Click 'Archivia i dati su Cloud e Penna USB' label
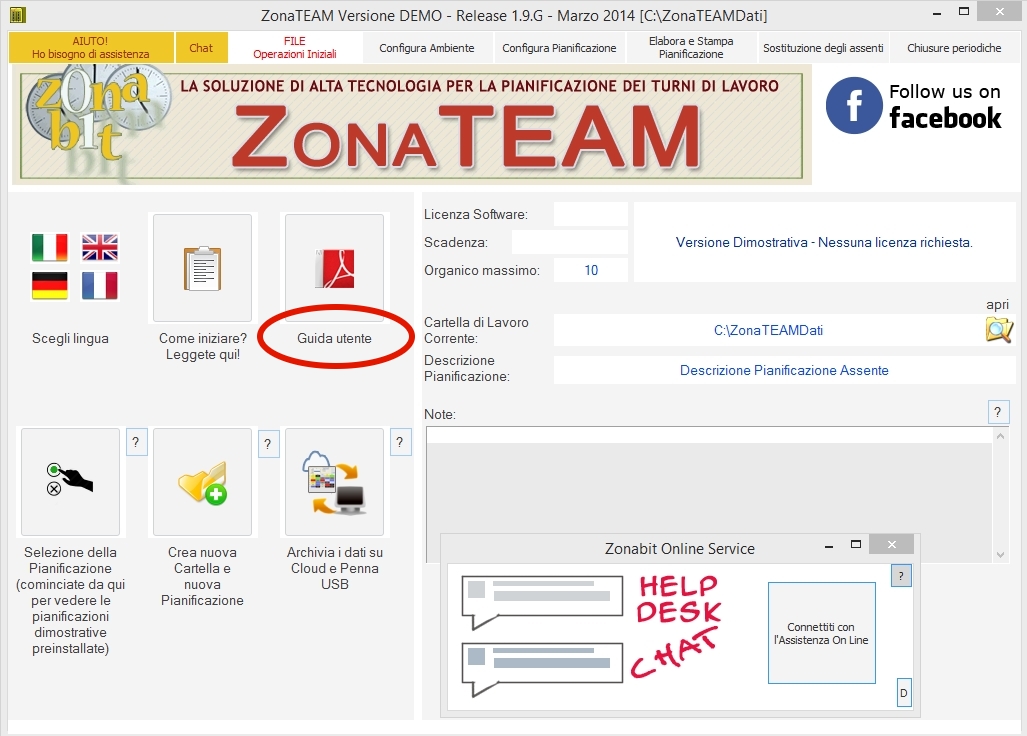This screenshot has width=1027, height=736. click(335, 568)
